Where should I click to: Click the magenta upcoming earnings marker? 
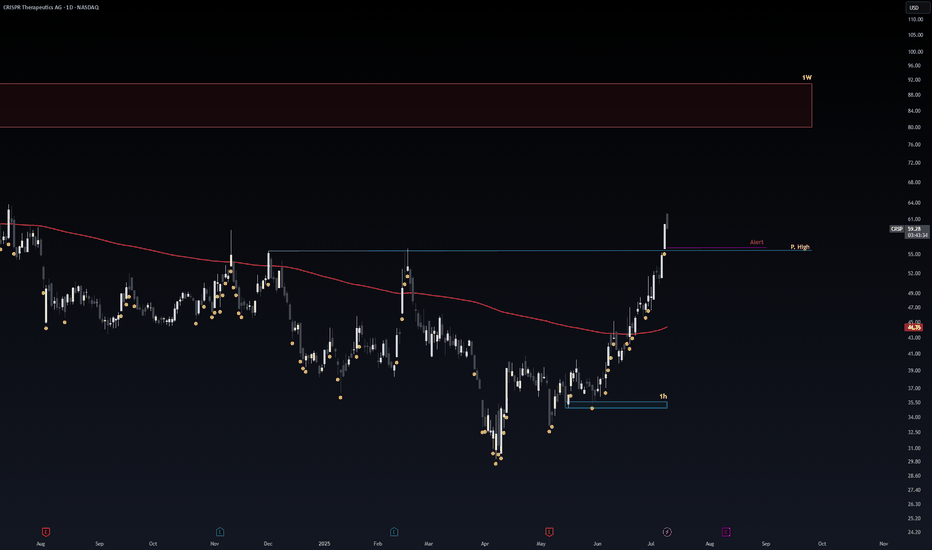(726, 532)
